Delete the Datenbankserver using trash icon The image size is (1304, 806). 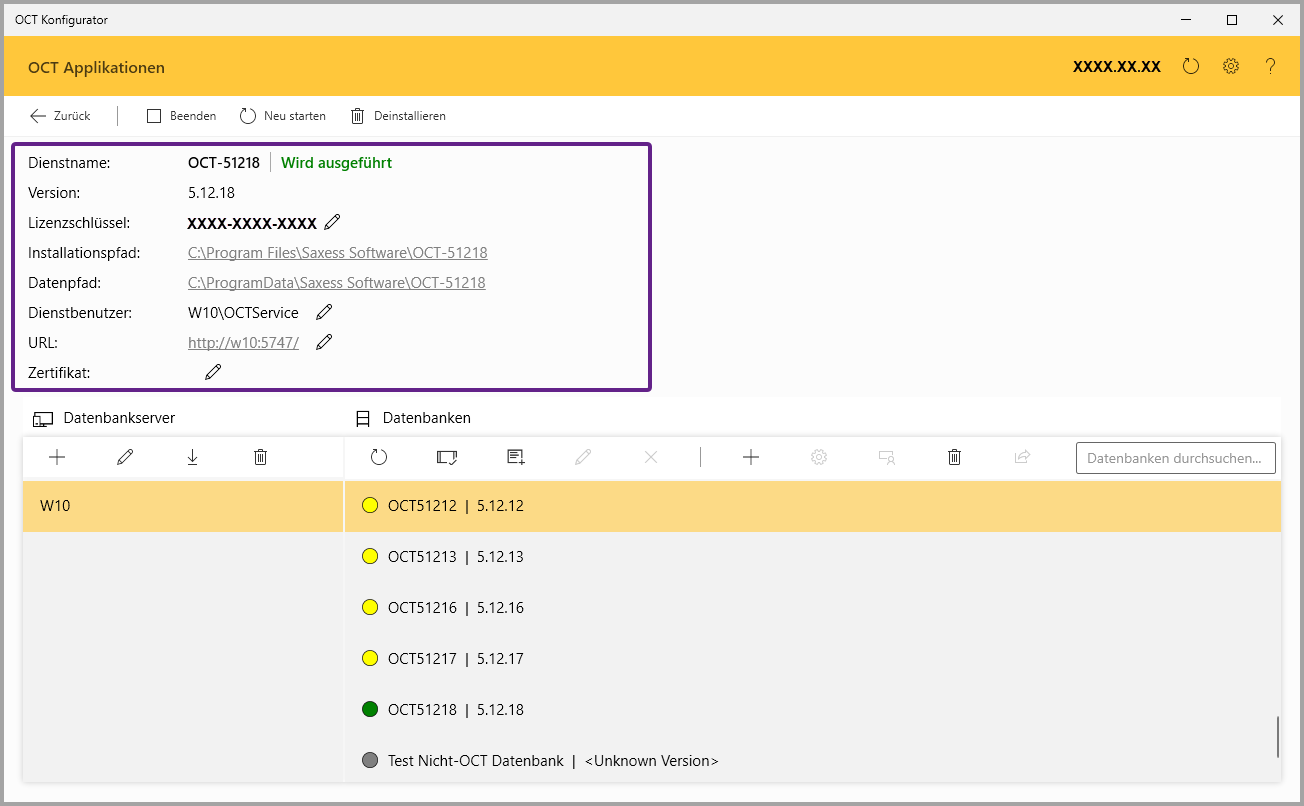coord(260,457)
